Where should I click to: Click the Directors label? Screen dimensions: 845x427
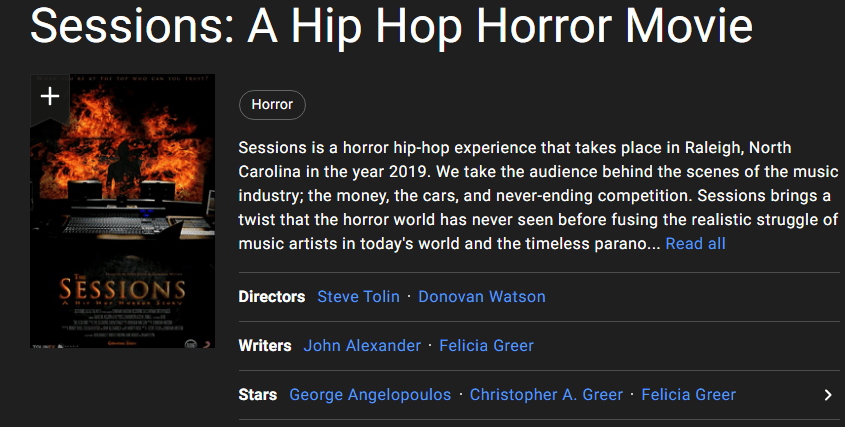(272, 297)
